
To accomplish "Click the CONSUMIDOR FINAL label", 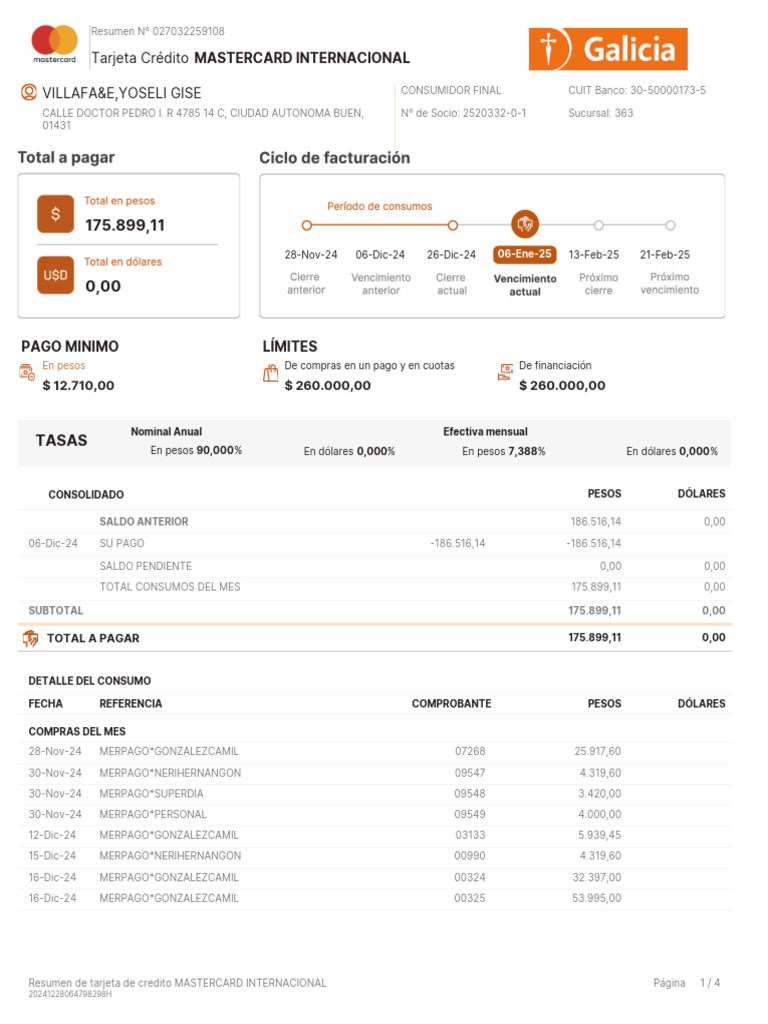I will (451, 90).
